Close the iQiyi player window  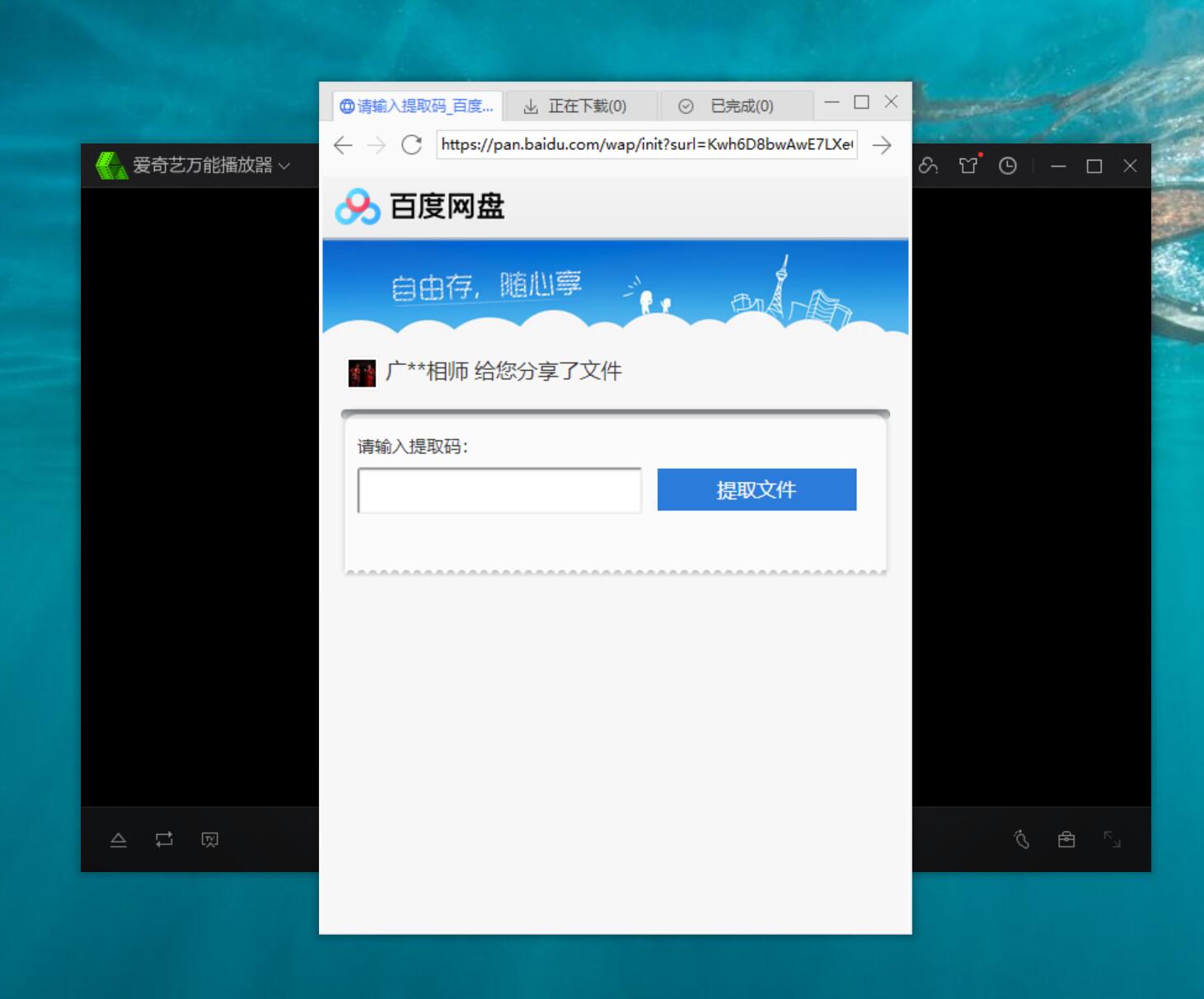coord(1130,166)
